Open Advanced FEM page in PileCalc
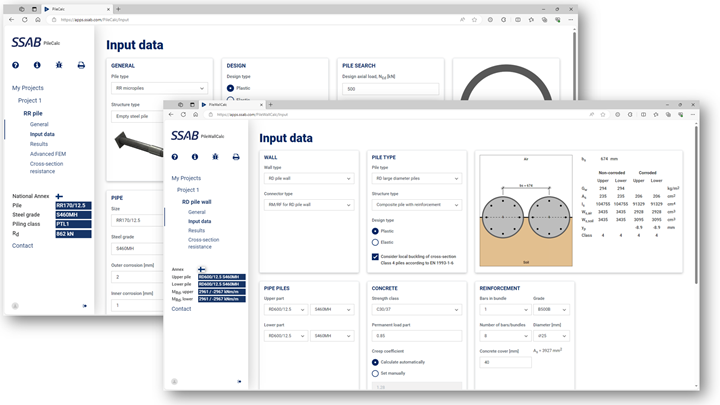 click(48, 154)
